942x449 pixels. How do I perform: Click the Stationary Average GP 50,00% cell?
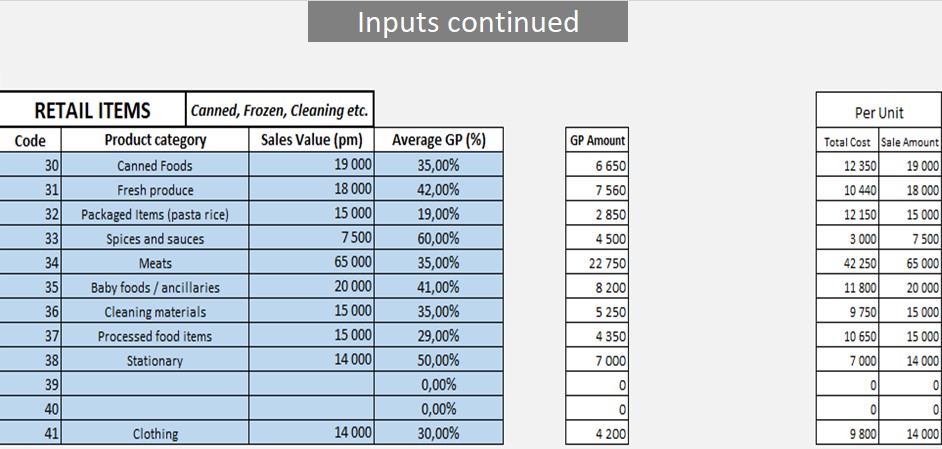(x=439, y=360)
